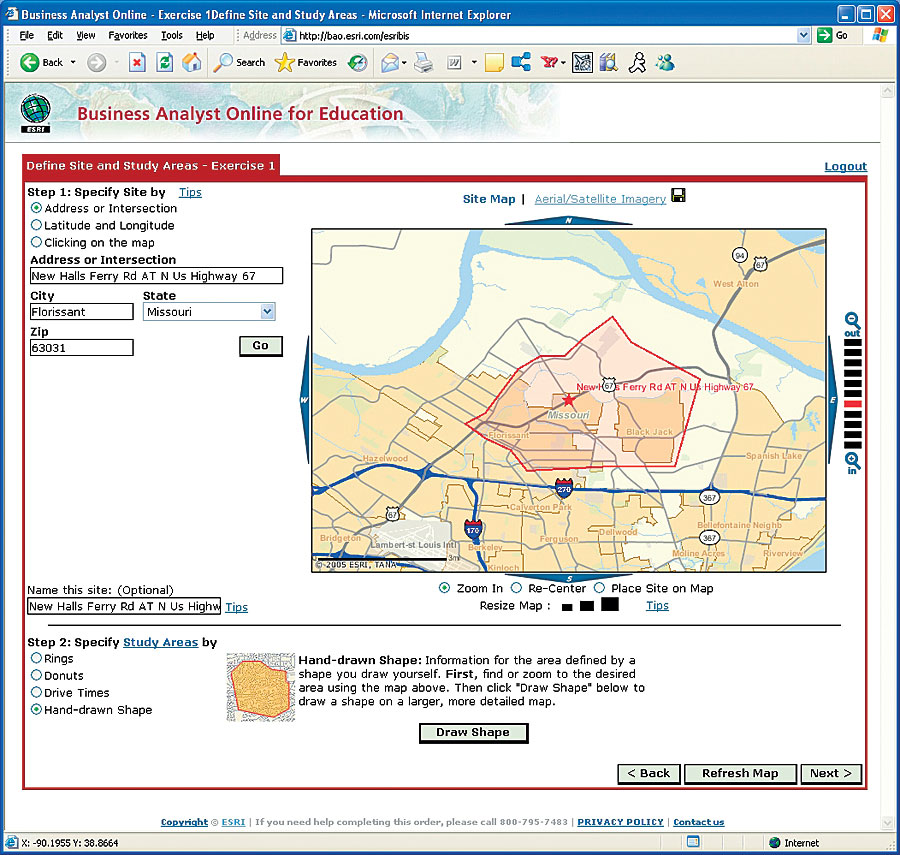Viewport: 900px width, 855px height.
Task: Open the Favorites menu
Action: [x=128, y=36]
